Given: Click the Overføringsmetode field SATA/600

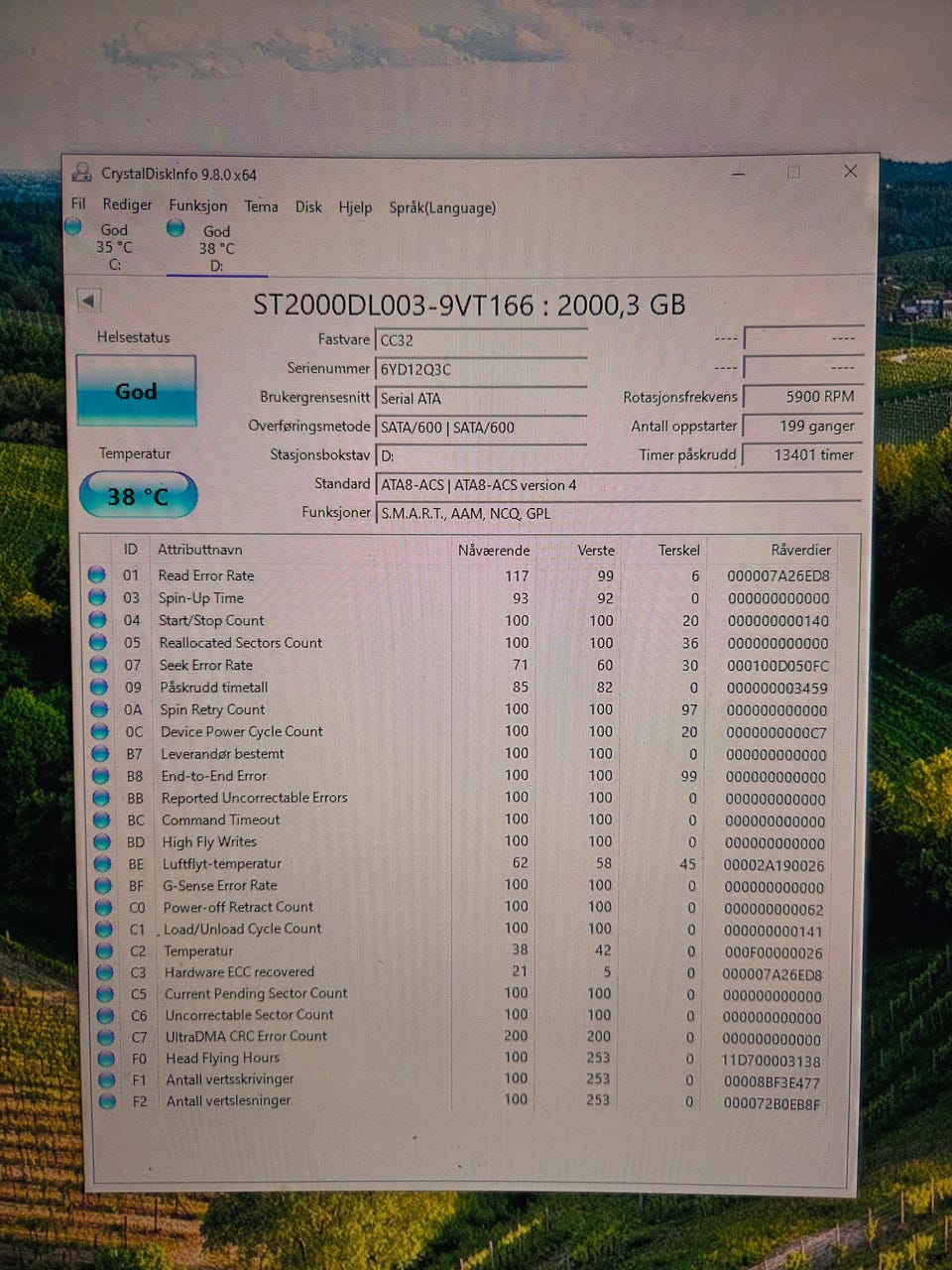Looking at the screenshot, I should [481, 428].
